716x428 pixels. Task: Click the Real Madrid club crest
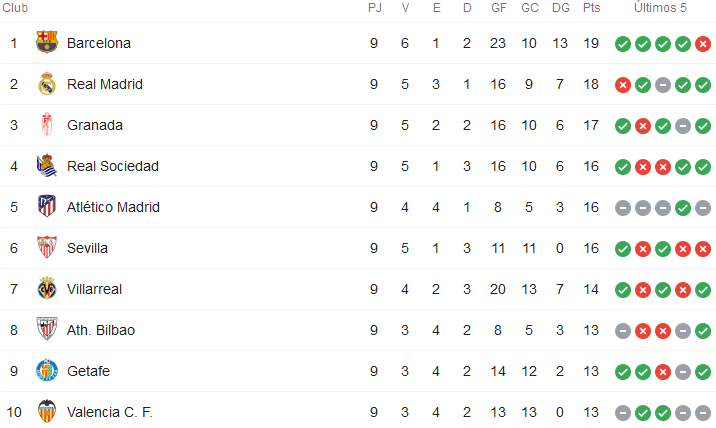coord(47,84)
